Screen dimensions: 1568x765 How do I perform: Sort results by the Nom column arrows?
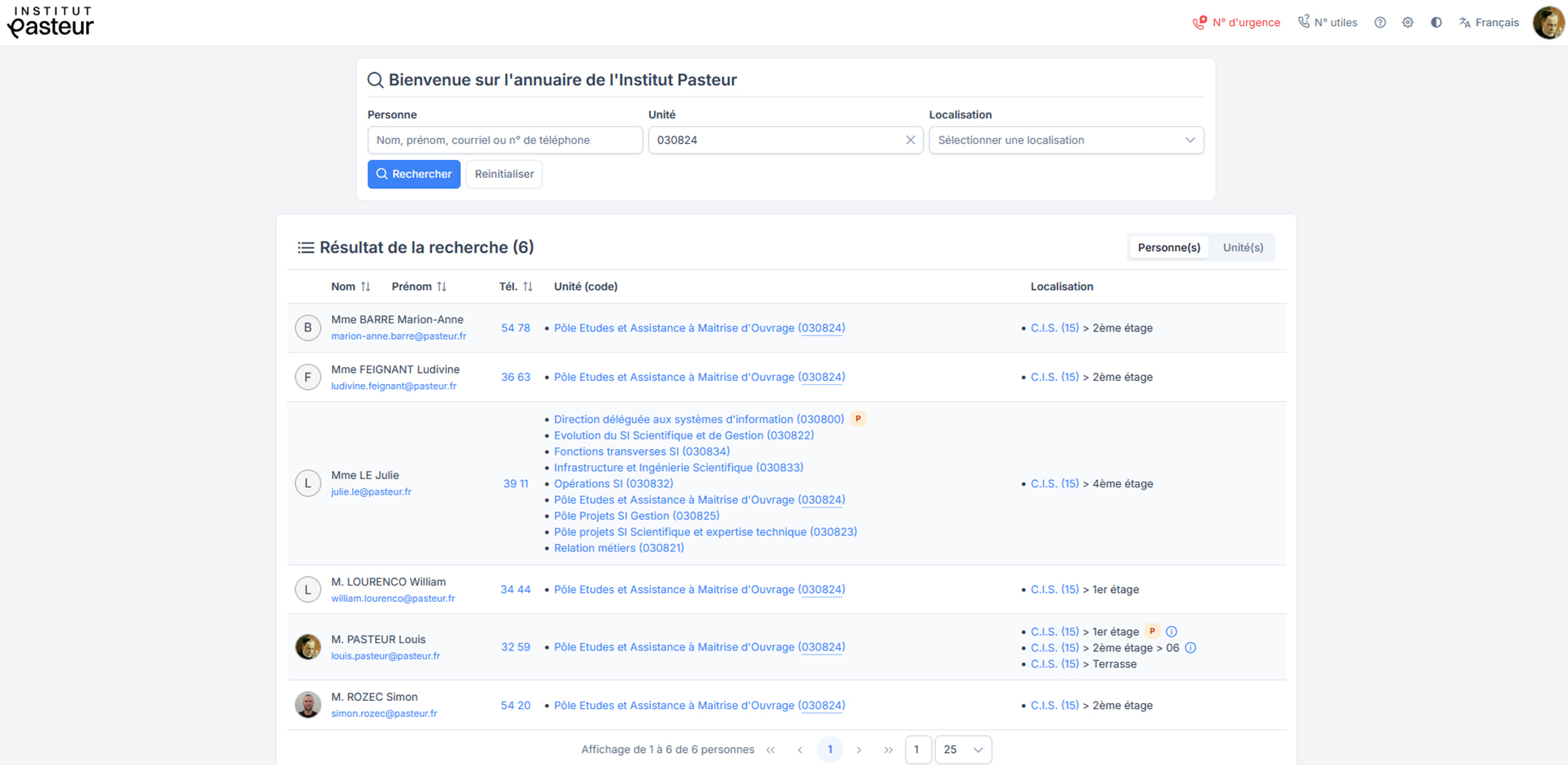366,287
